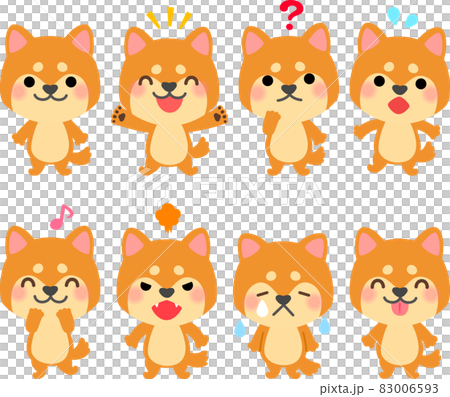This screenshot has width=450, height=397.
Task: Click the crying shiba with a tear
Action: click(x=283, y=306)
